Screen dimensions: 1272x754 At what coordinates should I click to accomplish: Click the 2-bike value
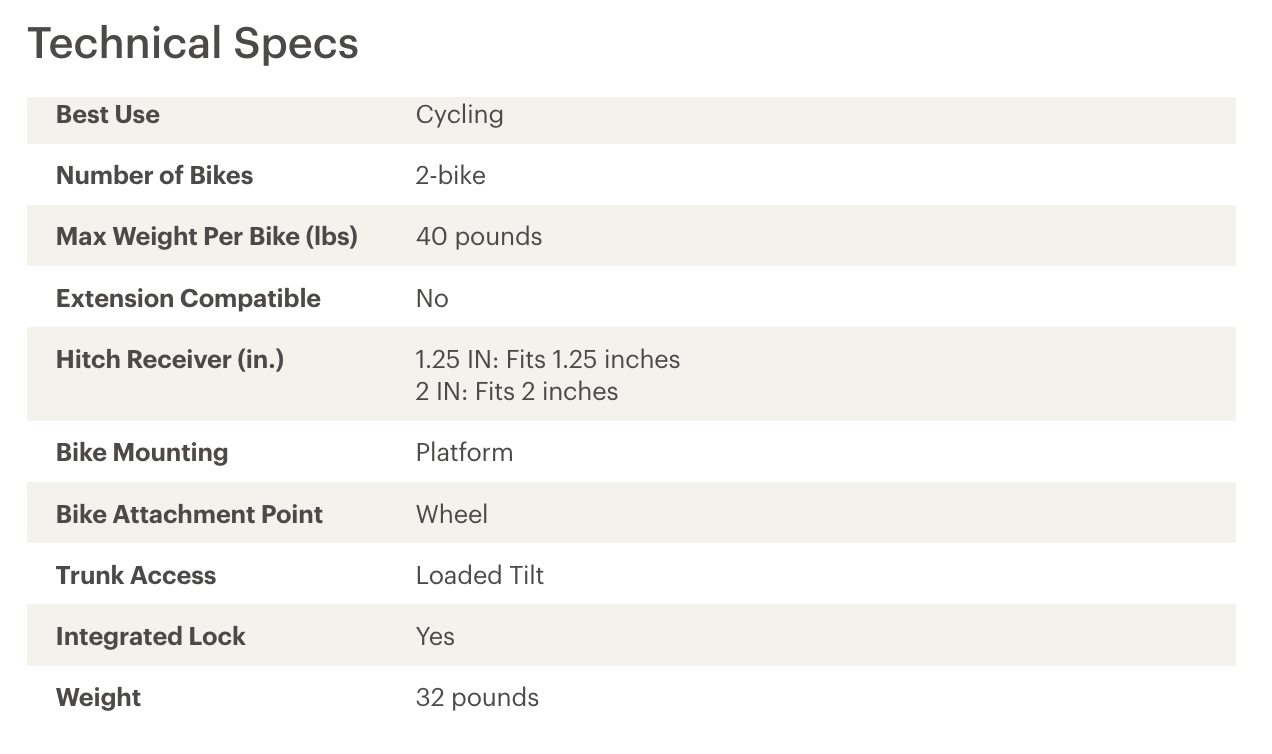pos(450,176)
